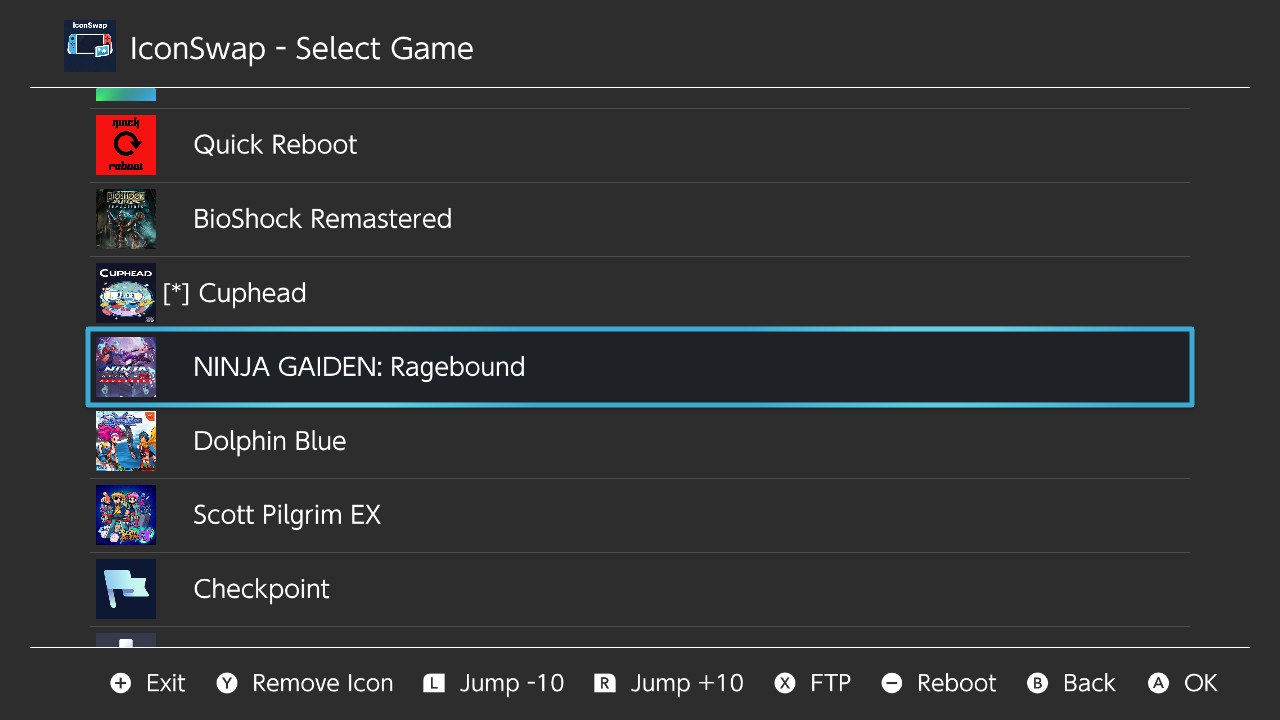Select the Quick Reboot list entry
Viewport: 1280px width, 720px height.
pos(640,145)
